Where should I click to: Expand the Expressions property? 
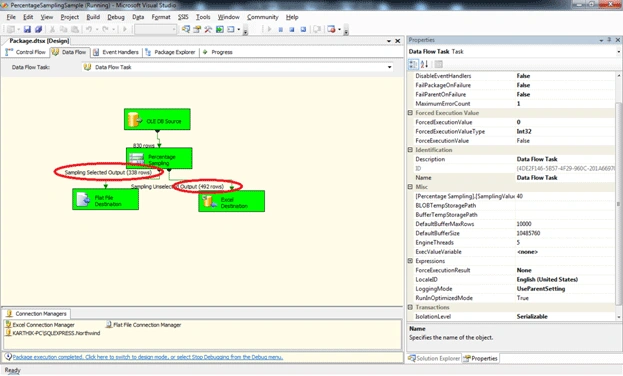(x=410, y=261)
